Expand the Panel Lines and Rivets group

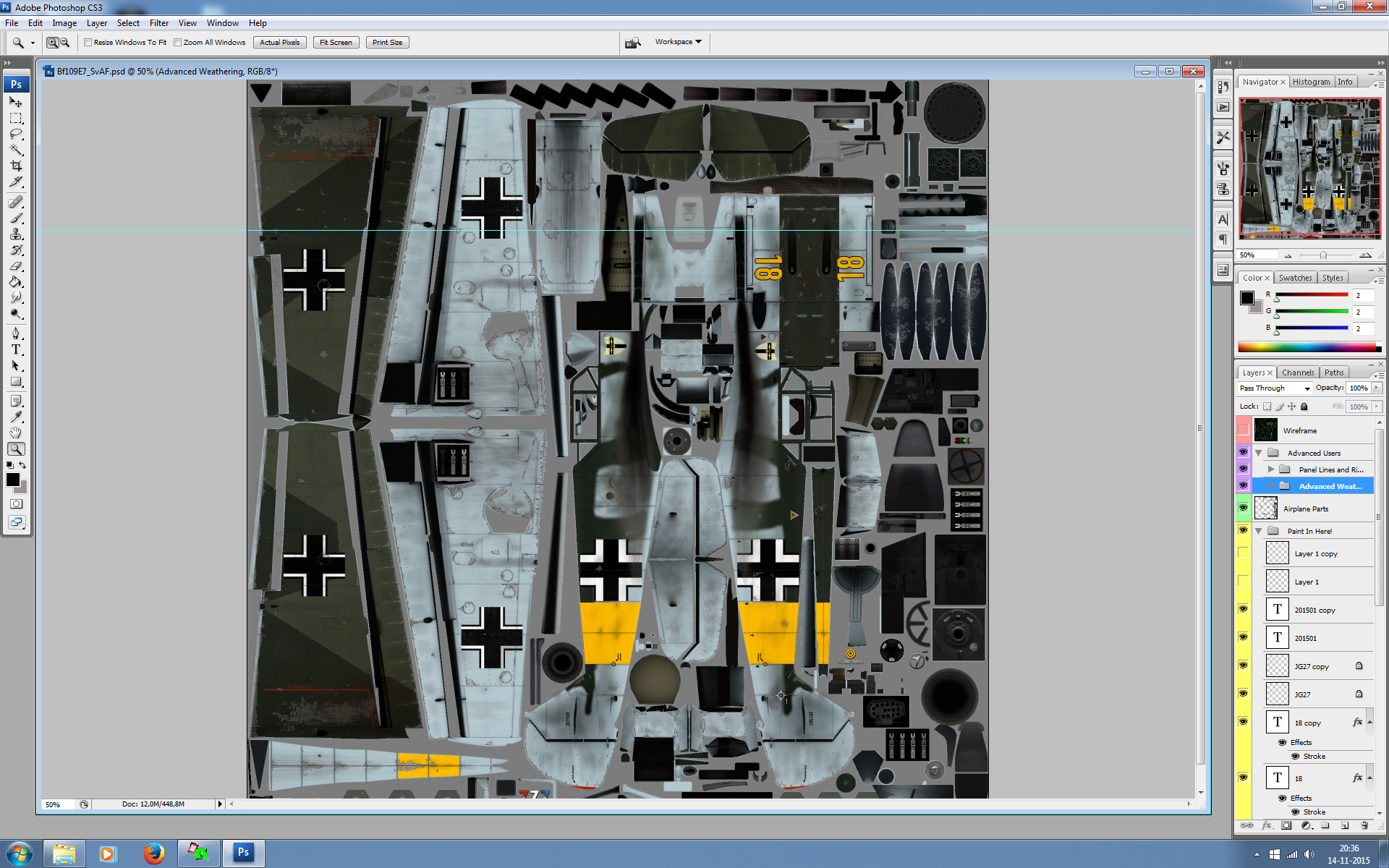(x=1271, y=469)
